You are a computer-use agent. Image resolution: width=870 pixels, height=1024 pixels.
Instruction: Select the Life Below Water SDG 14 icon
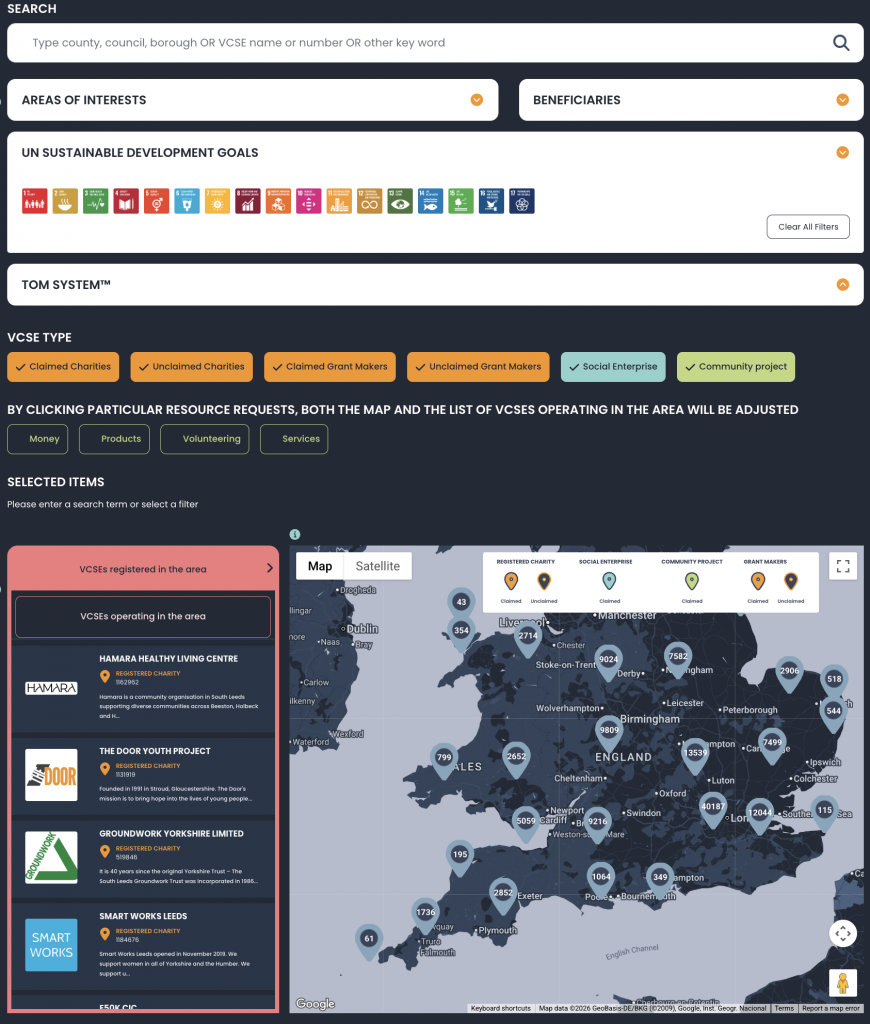[x=430, y=201]
